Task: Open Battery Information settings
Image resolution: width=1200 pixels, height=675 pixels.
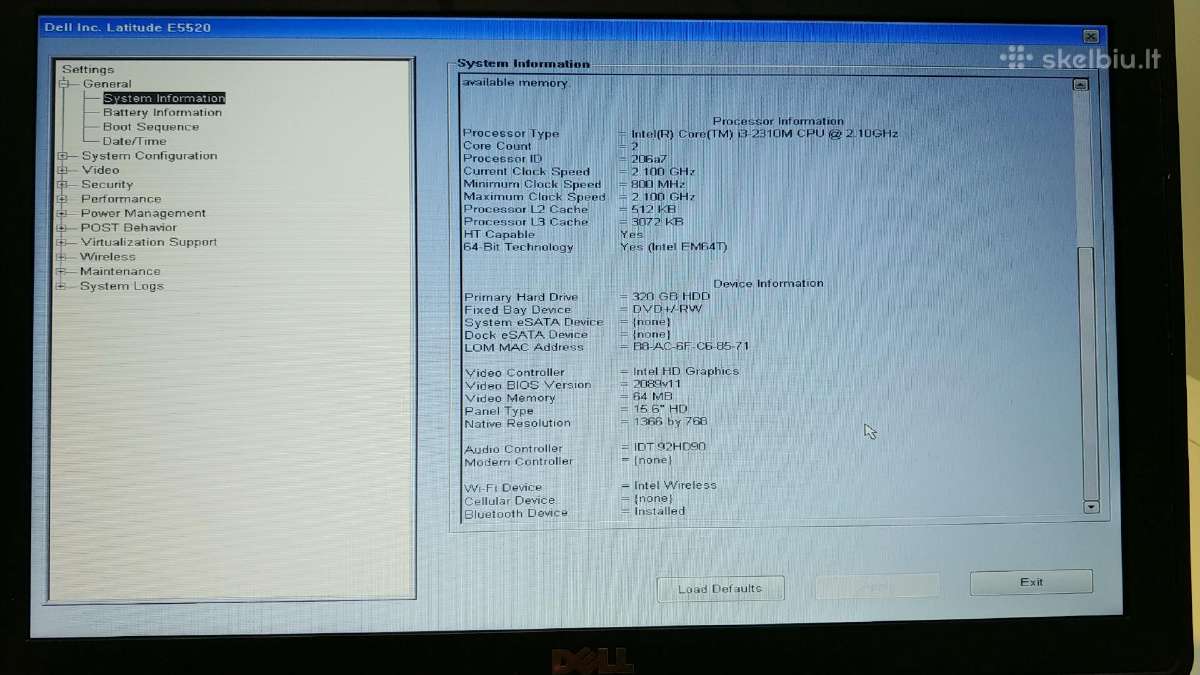Action: click(x=162, y=112)
